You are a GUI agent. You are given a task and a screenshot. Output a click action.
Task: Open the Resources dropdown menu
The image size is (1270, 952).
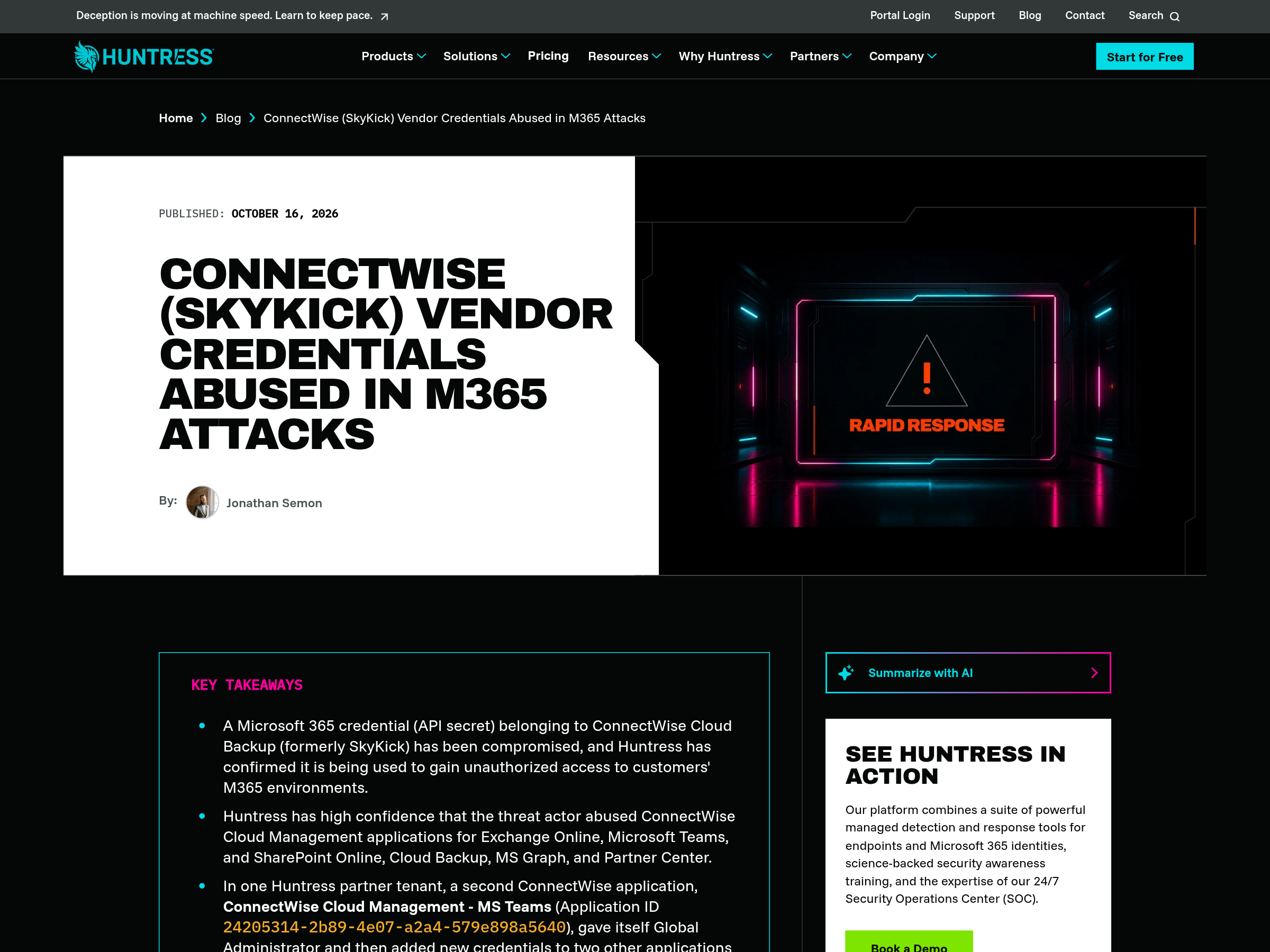pyautogui.click(x=624, y=56)
